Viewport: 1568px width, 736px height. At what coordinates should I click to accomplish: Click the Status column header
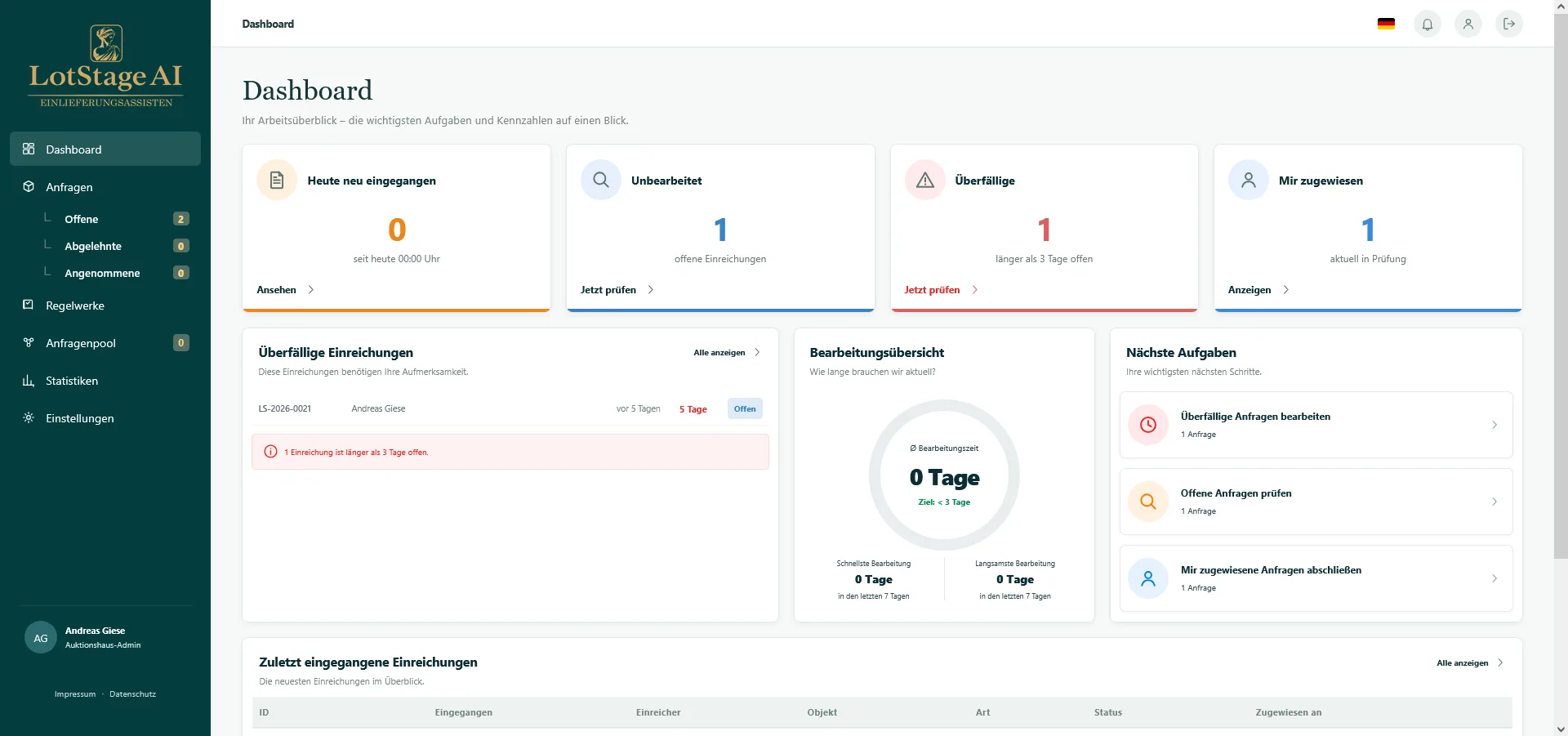(1108, 713)
